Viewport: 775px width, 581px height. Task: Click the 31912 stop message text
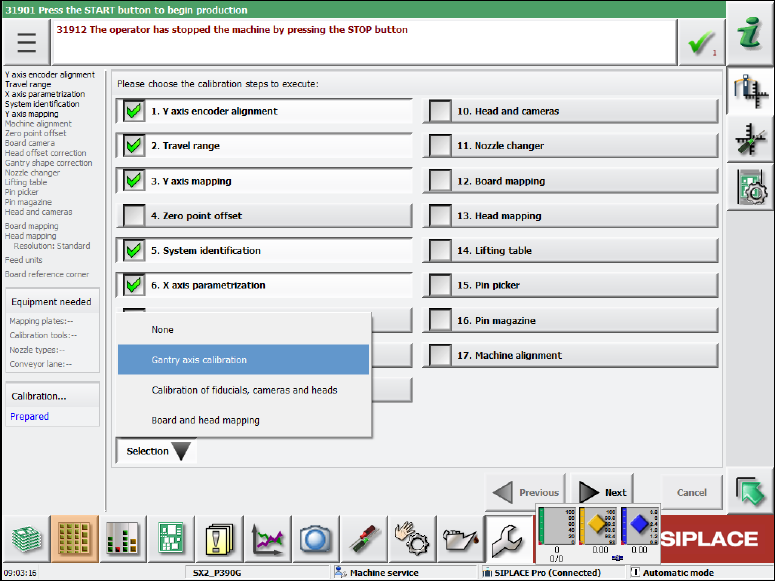pos(232,30)
